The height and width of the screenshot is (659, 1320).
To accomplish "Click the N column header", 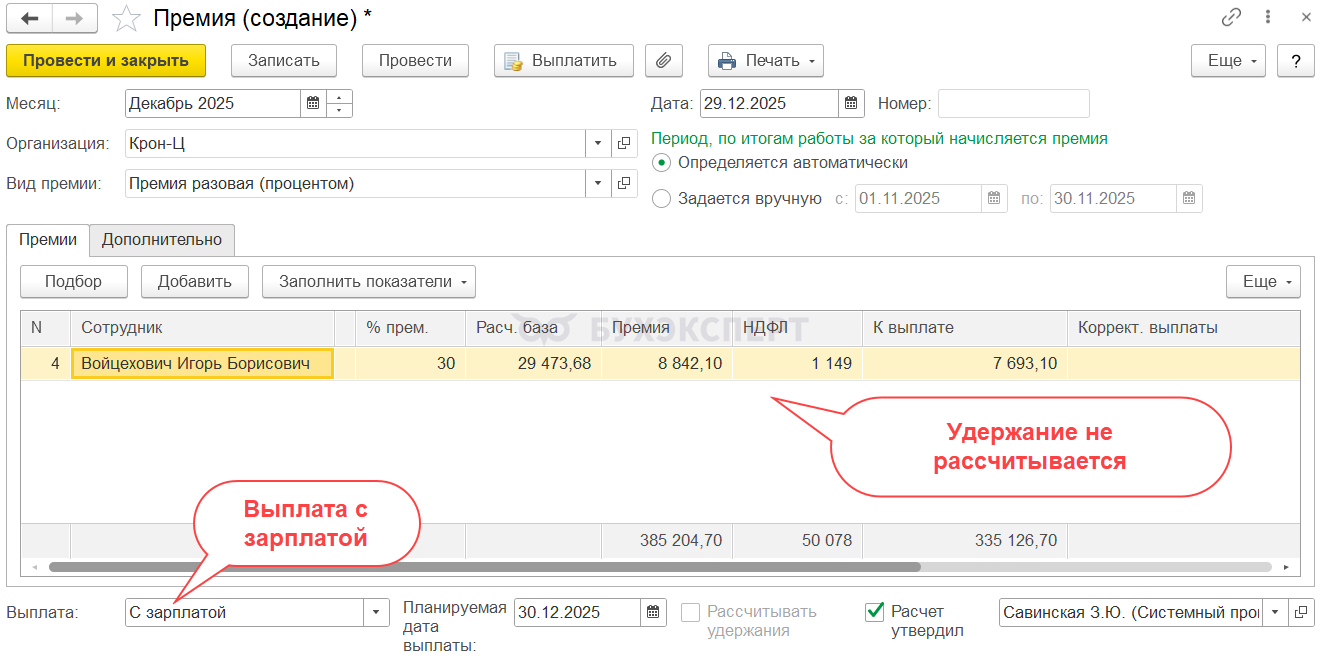I will [46, 328].
